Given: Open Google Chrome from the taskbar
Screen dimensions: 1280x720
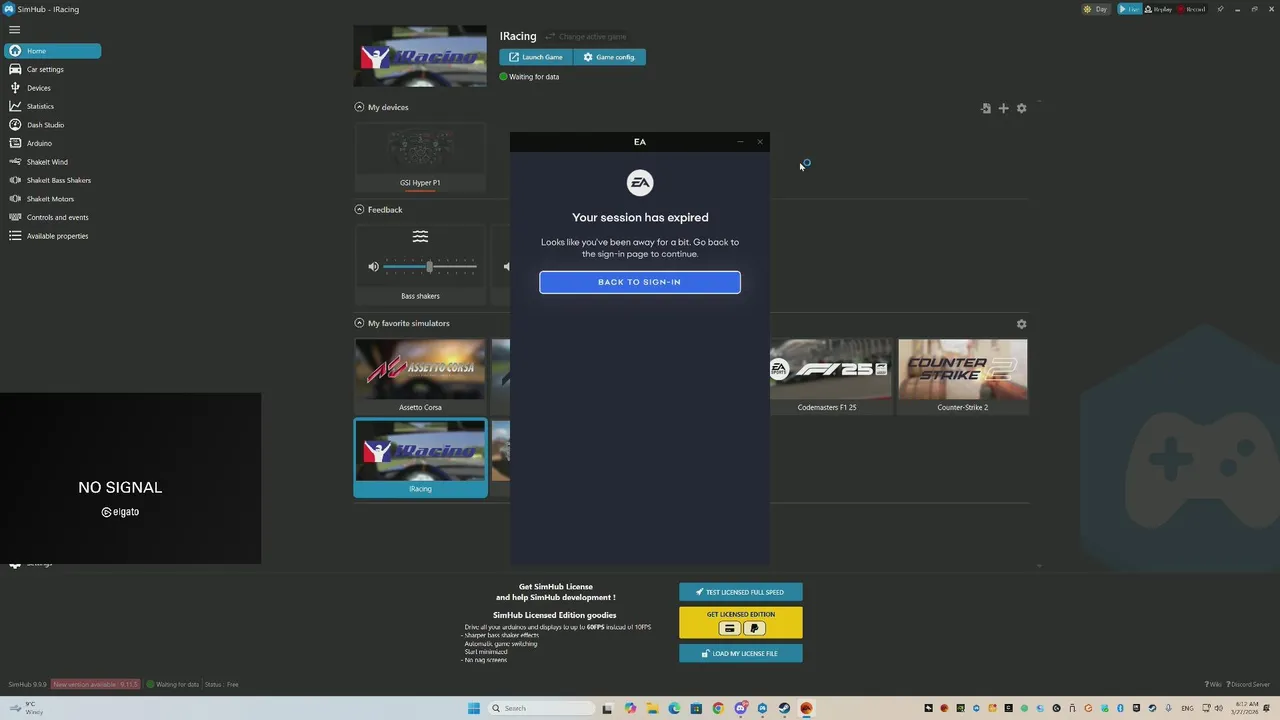Looking at the screenshot, I should tap(718, 708).
